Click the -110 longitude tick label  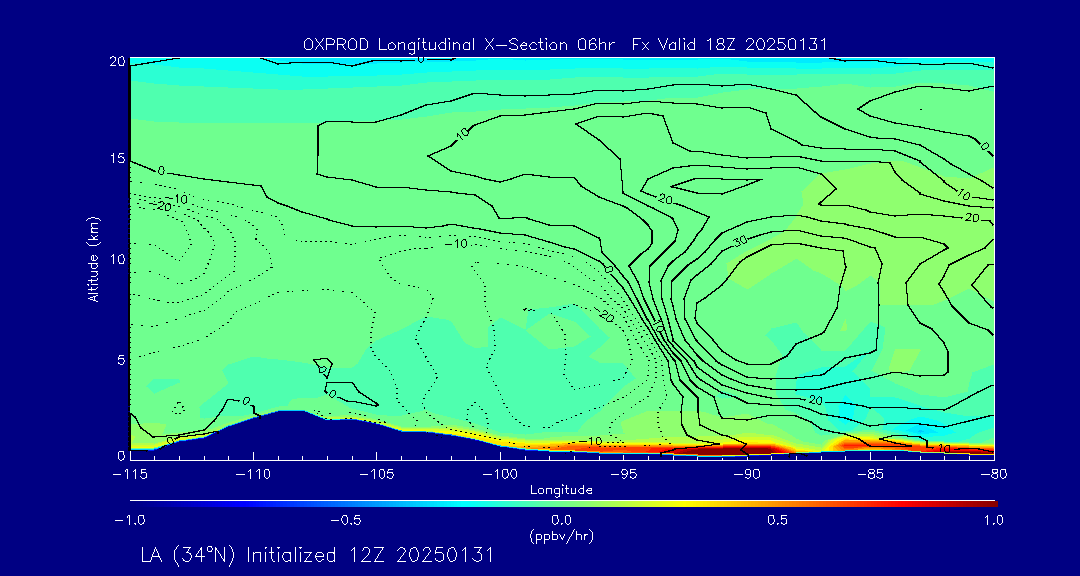point(253,474)
